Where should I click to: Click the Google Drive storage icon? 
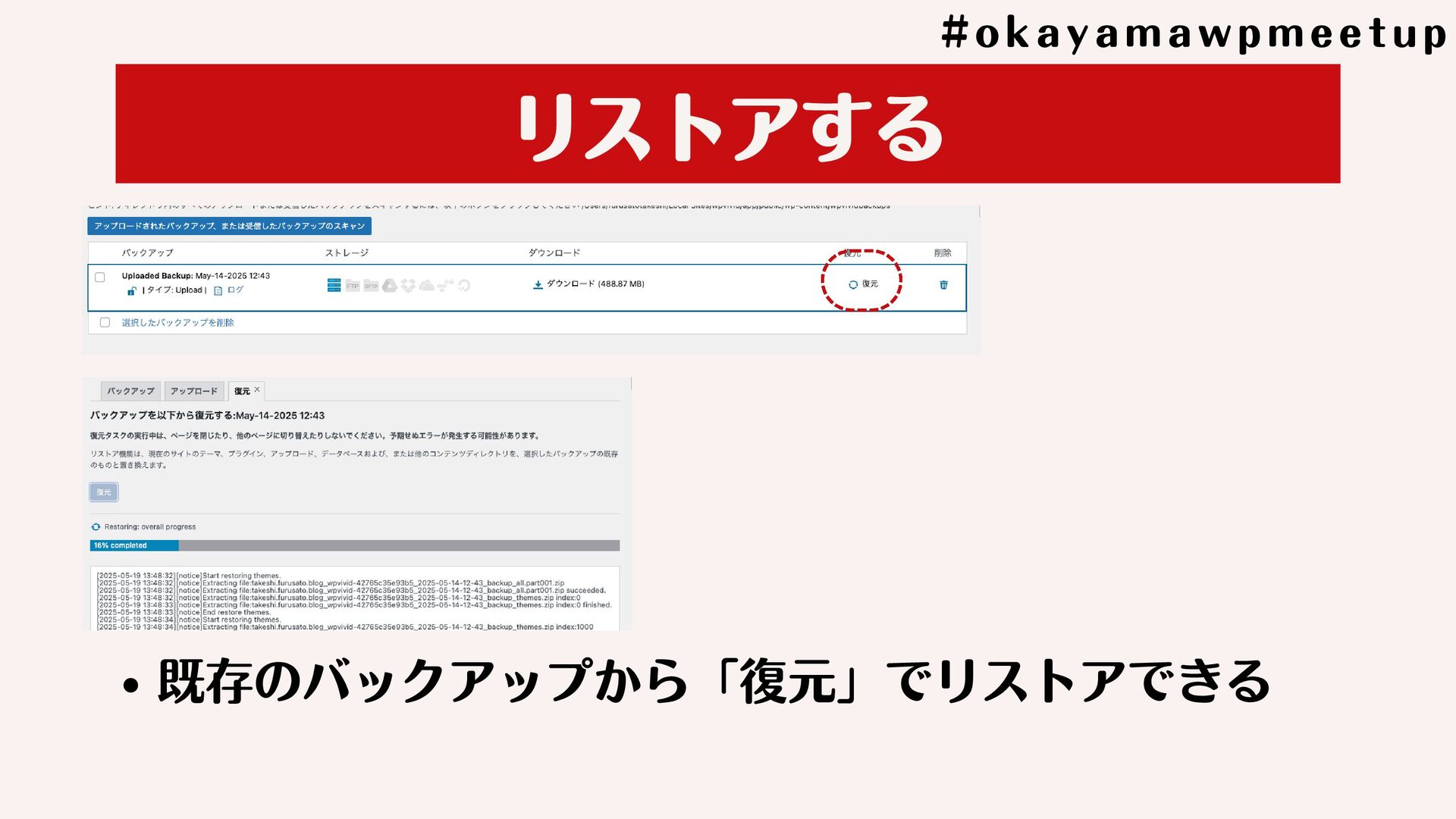pyautogui.click(x=390, y=285)
